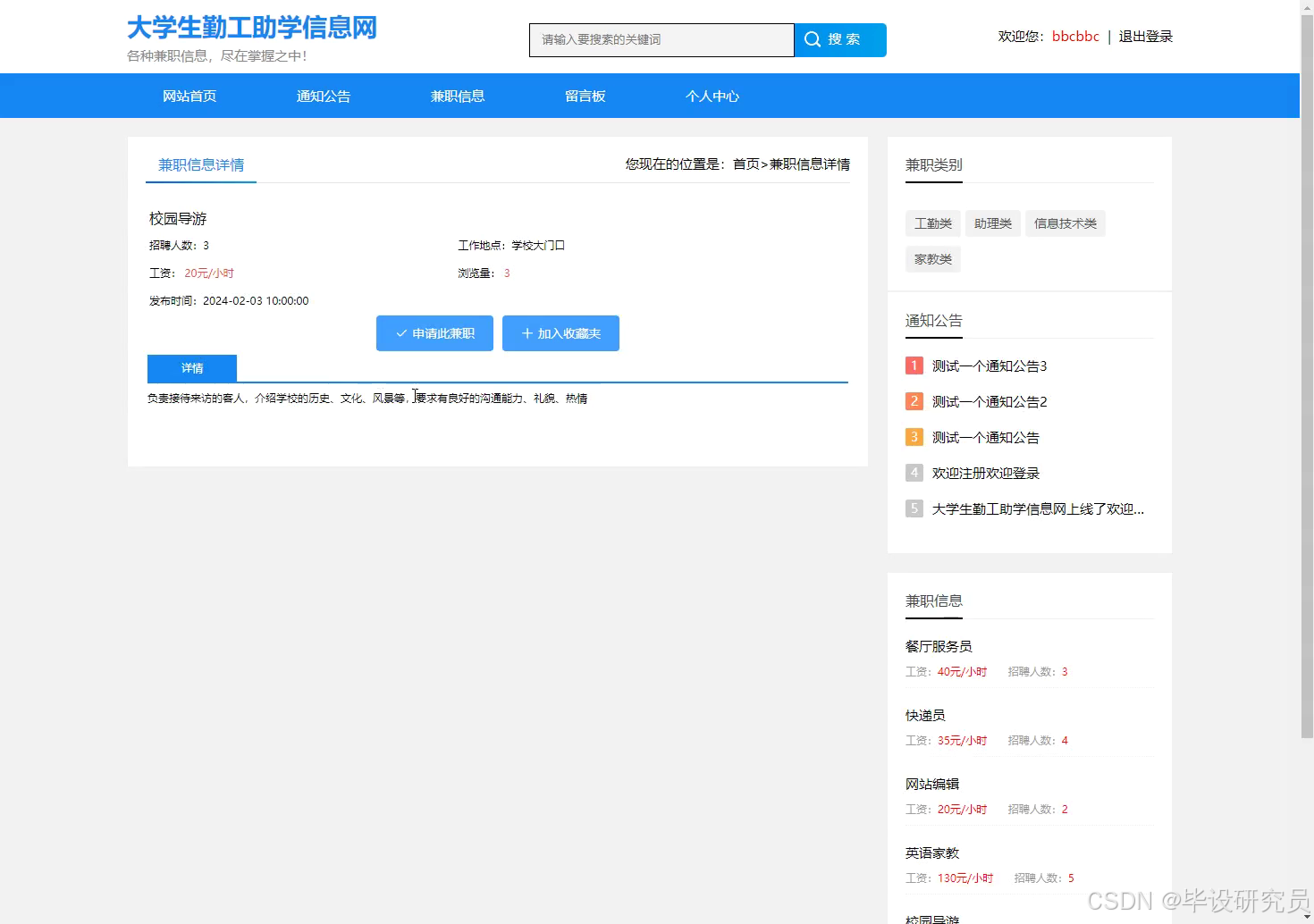Click rank badge 4 in 通知公告 list
1314x924 pixels.
point(914,473)
